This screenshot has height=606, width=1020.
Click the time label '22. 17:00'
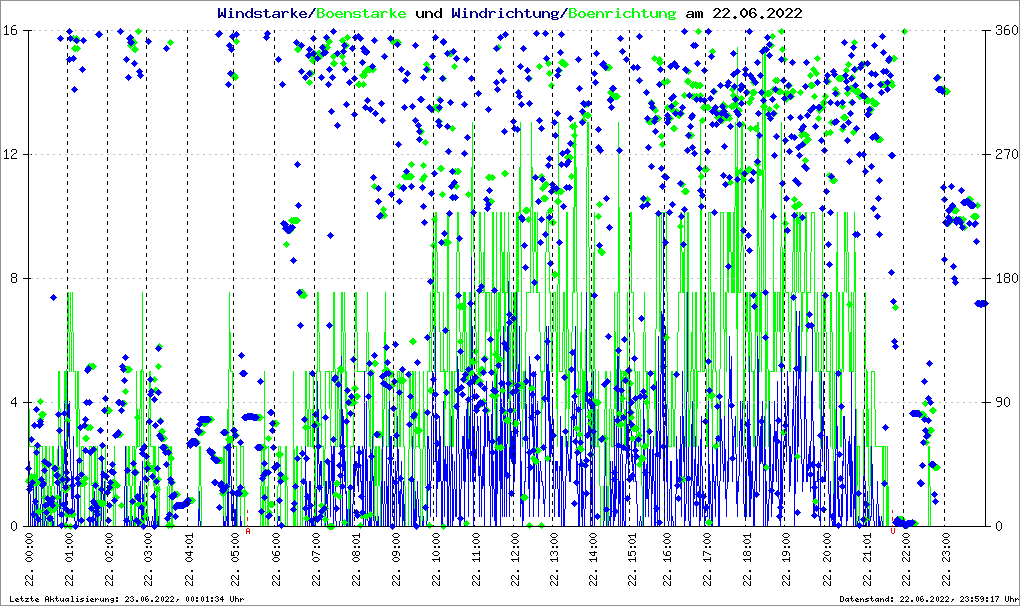pos(706,560)
